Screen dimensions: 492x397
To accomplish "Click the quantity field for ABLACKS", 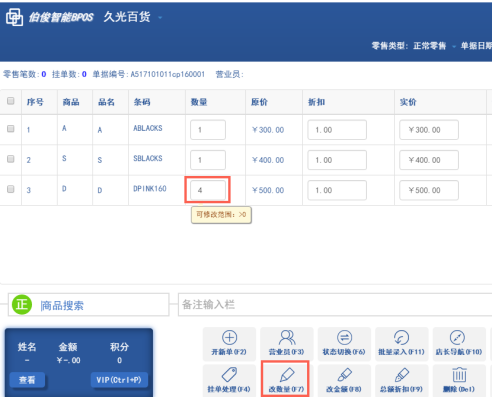I will [x=208, y=130].
